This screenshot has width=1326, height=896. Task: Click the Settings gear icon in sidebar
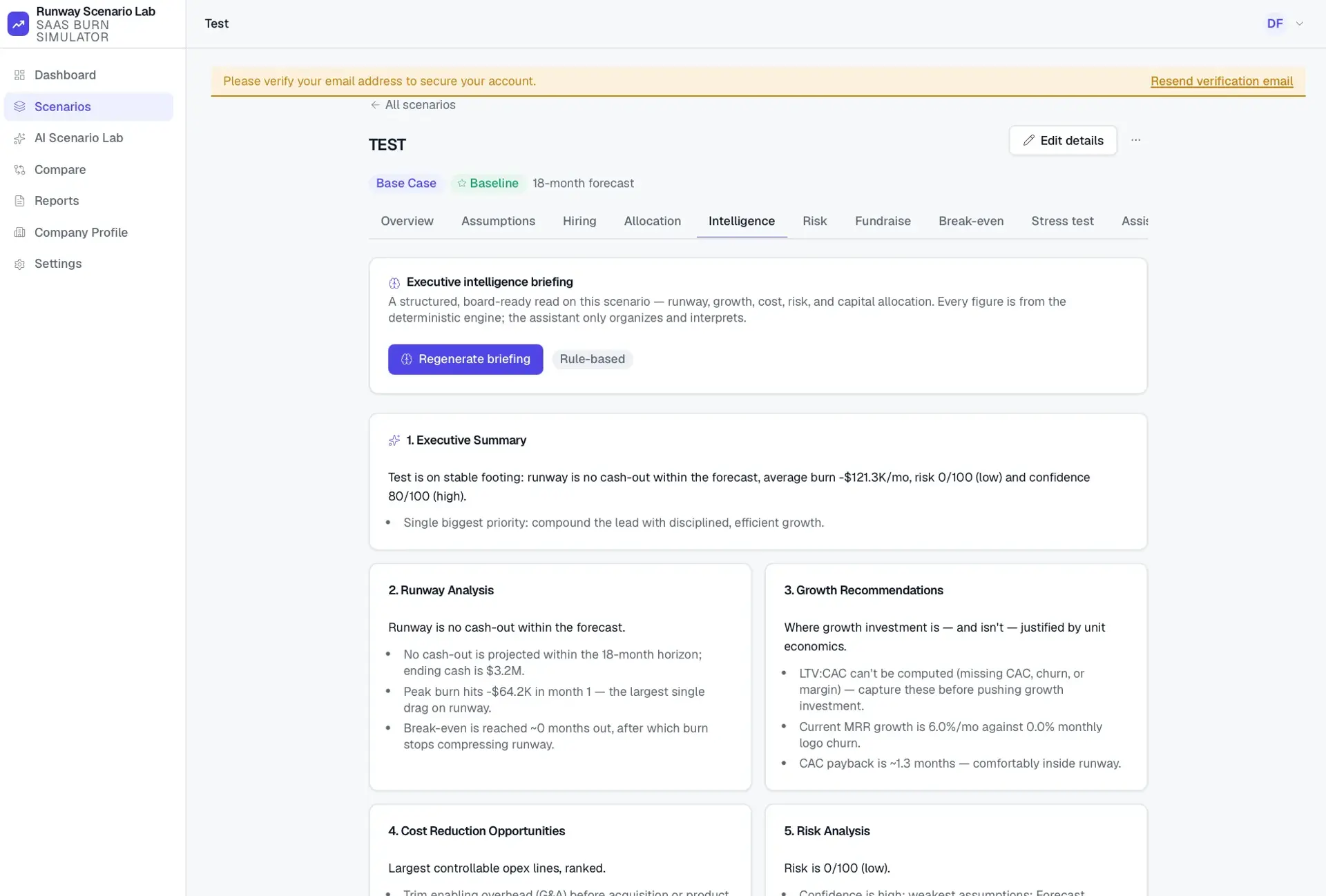19,264
